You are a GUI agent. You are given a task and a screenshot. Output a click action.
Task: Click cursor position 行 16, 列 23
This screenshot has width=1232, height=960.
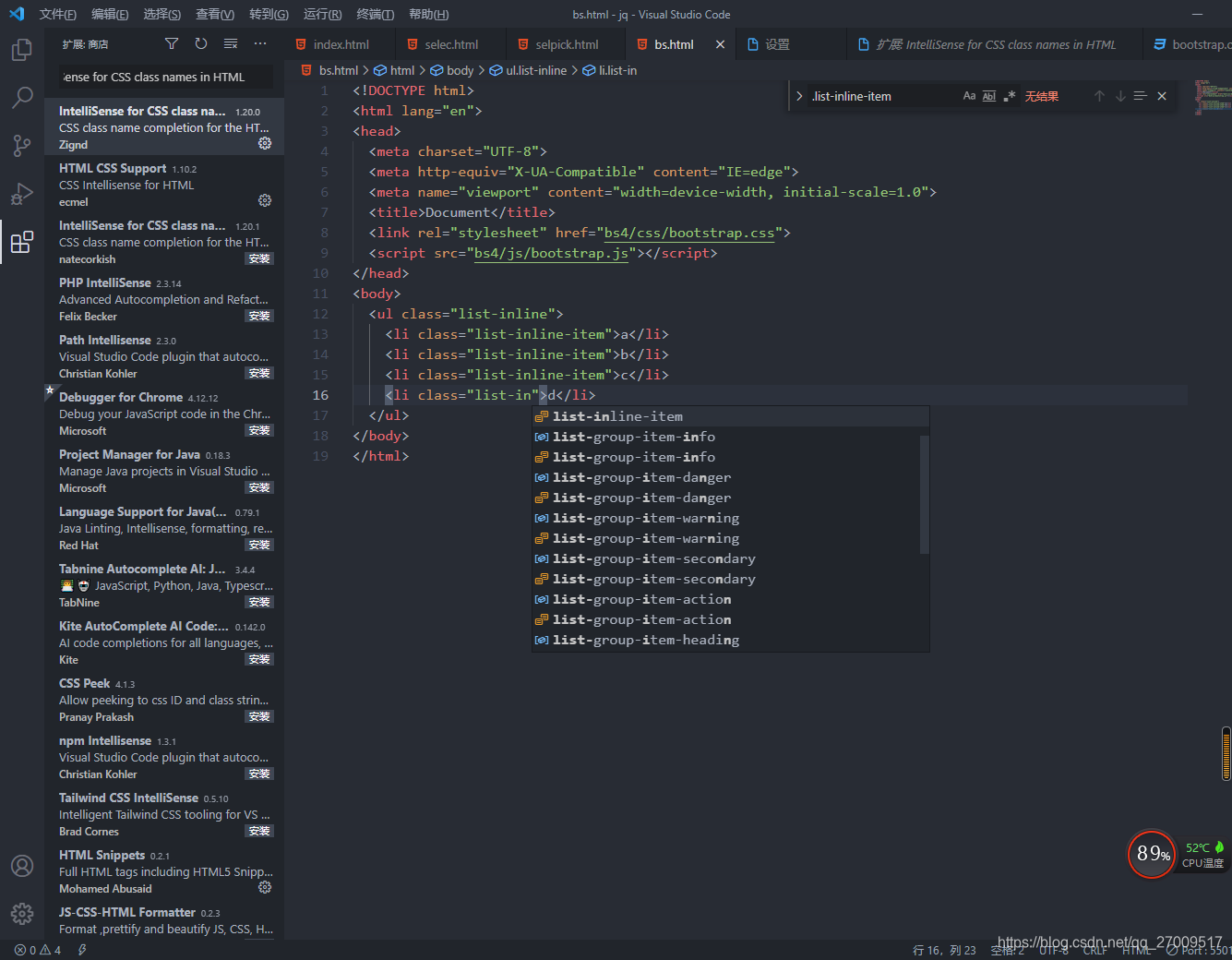tap(944, 950)
